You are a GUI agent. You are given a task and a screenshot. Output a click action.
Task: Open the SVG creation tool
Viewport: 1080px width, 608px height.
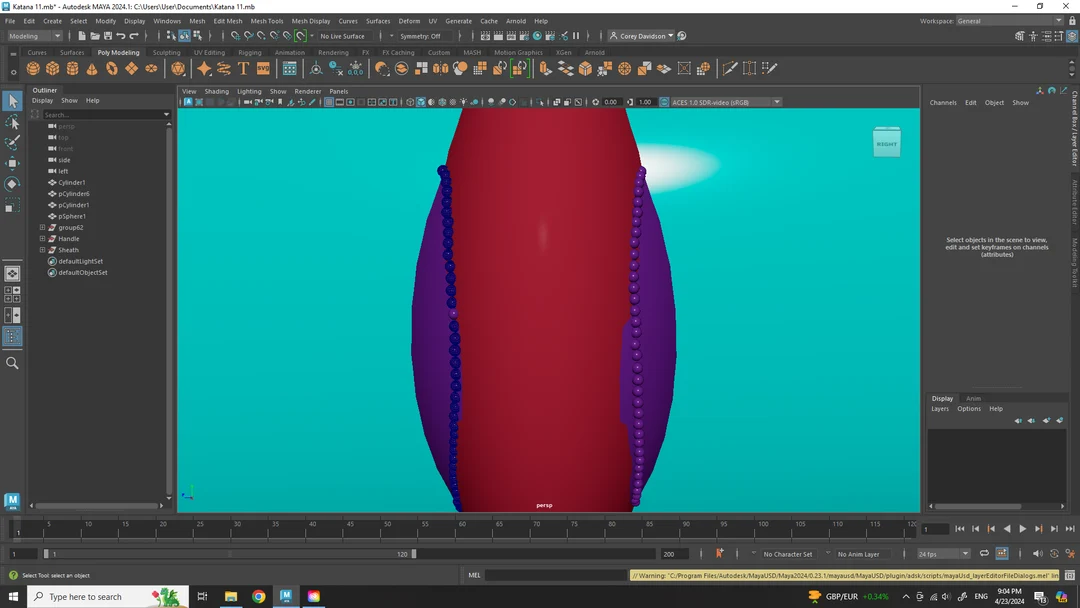[261, 67]
